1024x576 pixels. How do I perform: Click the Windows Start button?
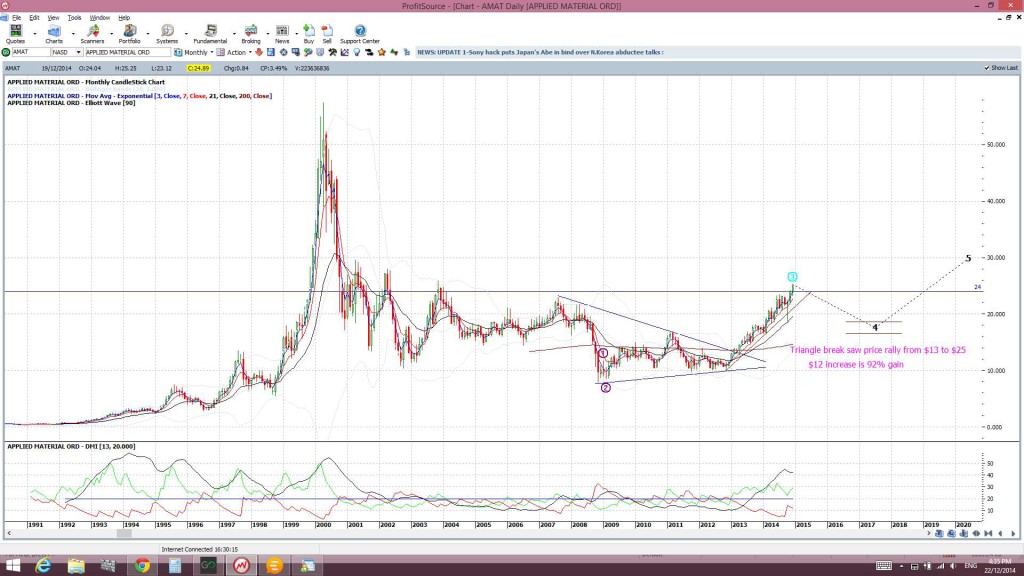tap(12, 566)
